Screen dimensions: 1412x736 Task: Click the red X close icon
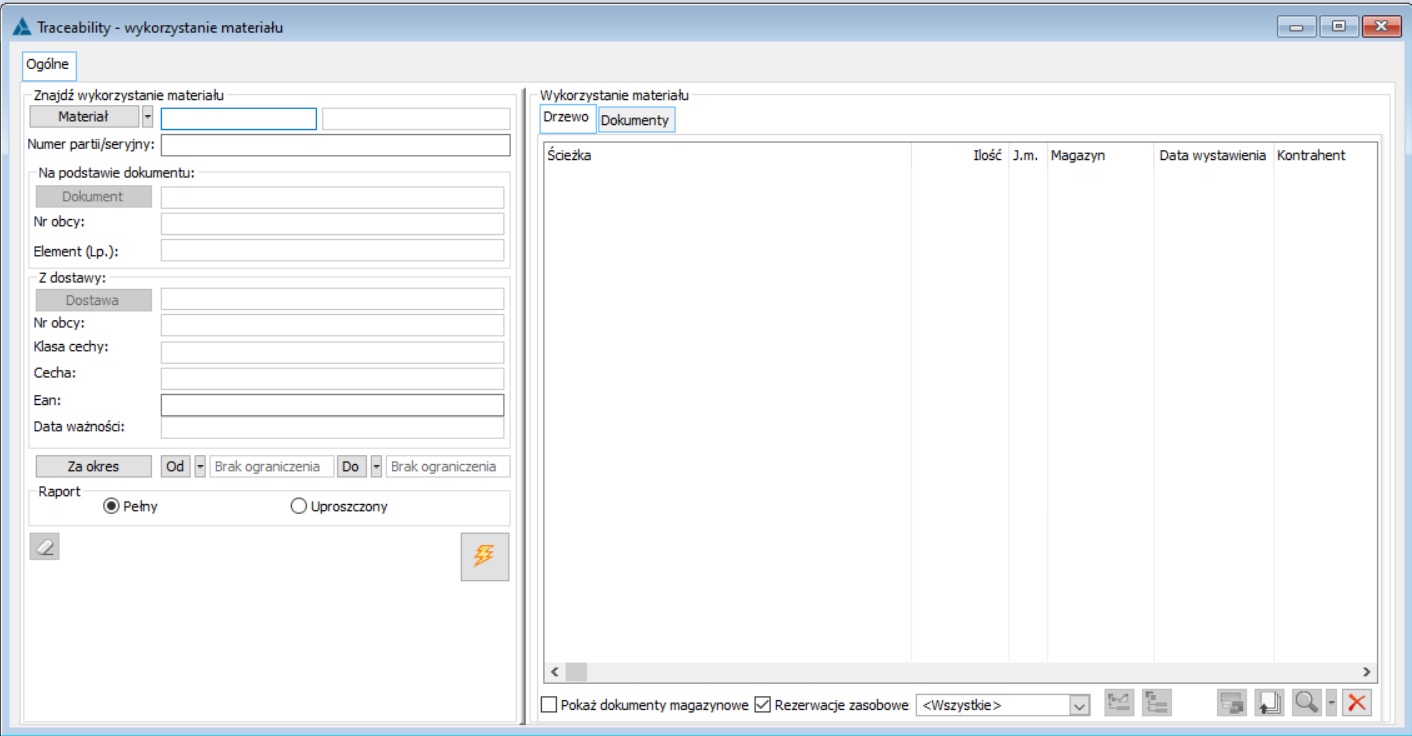click(x=1357, y=703)
